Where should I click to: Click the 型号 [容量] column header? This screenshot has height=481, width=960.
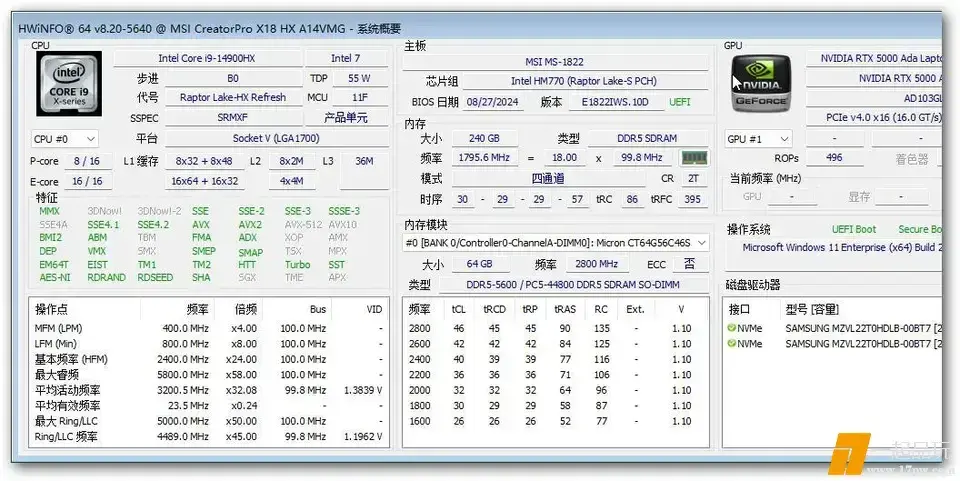pos(812,309)
